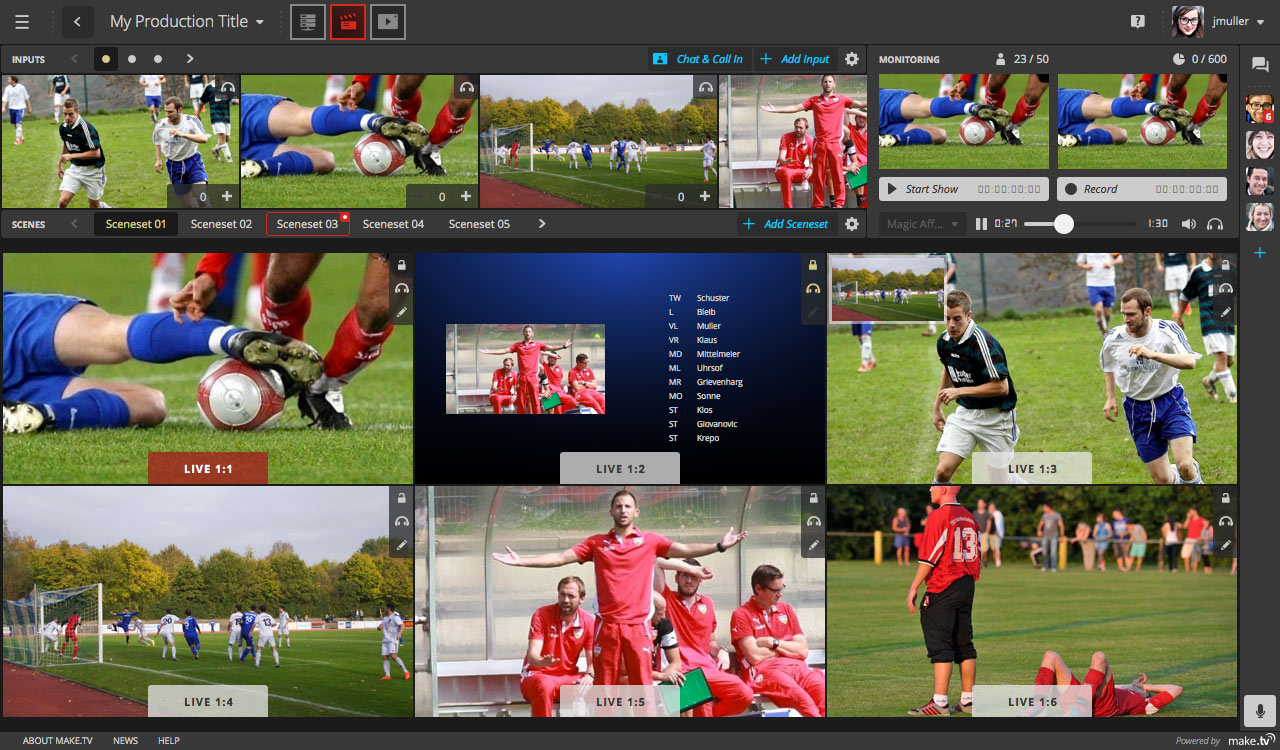The image size is (1280, 750).
Task: Open the hamburger main menu
Action: point(22,22)
